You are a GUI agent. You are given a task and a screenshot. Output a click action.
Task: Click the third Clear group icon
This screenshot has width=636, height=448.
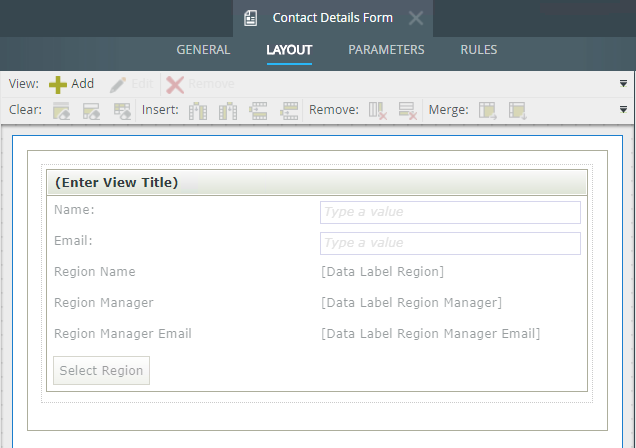tap(122, 110)
